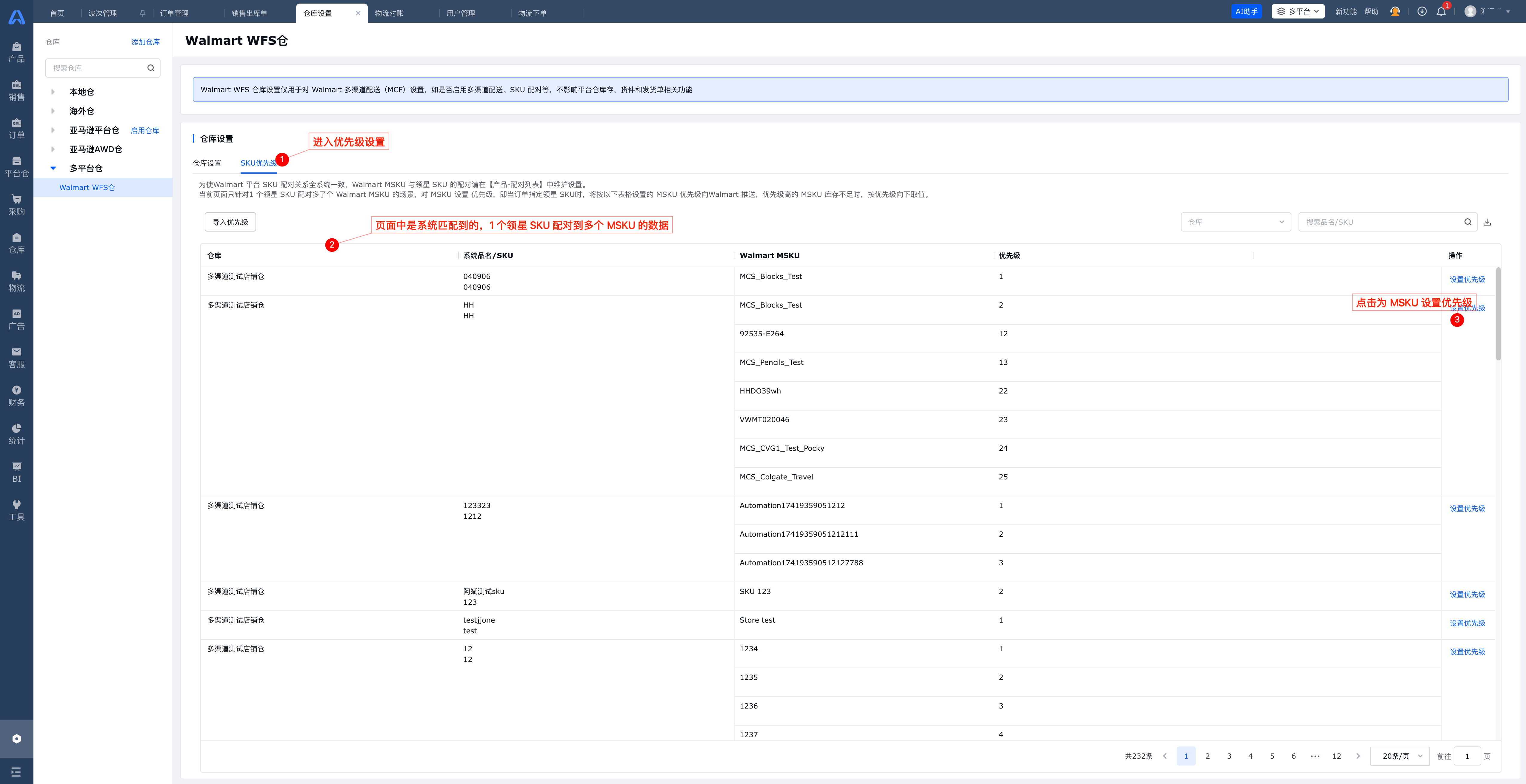The height and width of the screenshot is (784, 1526).
Task: Click the app logo at top left
Action: click(17, 17)
